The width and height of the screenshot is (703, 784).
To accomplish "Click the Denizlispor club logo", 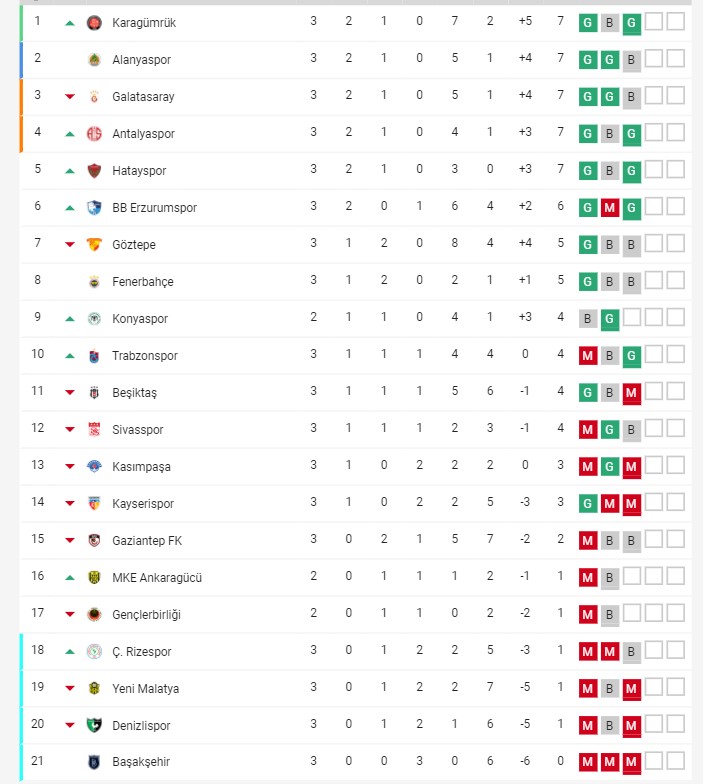I will 94,725.
